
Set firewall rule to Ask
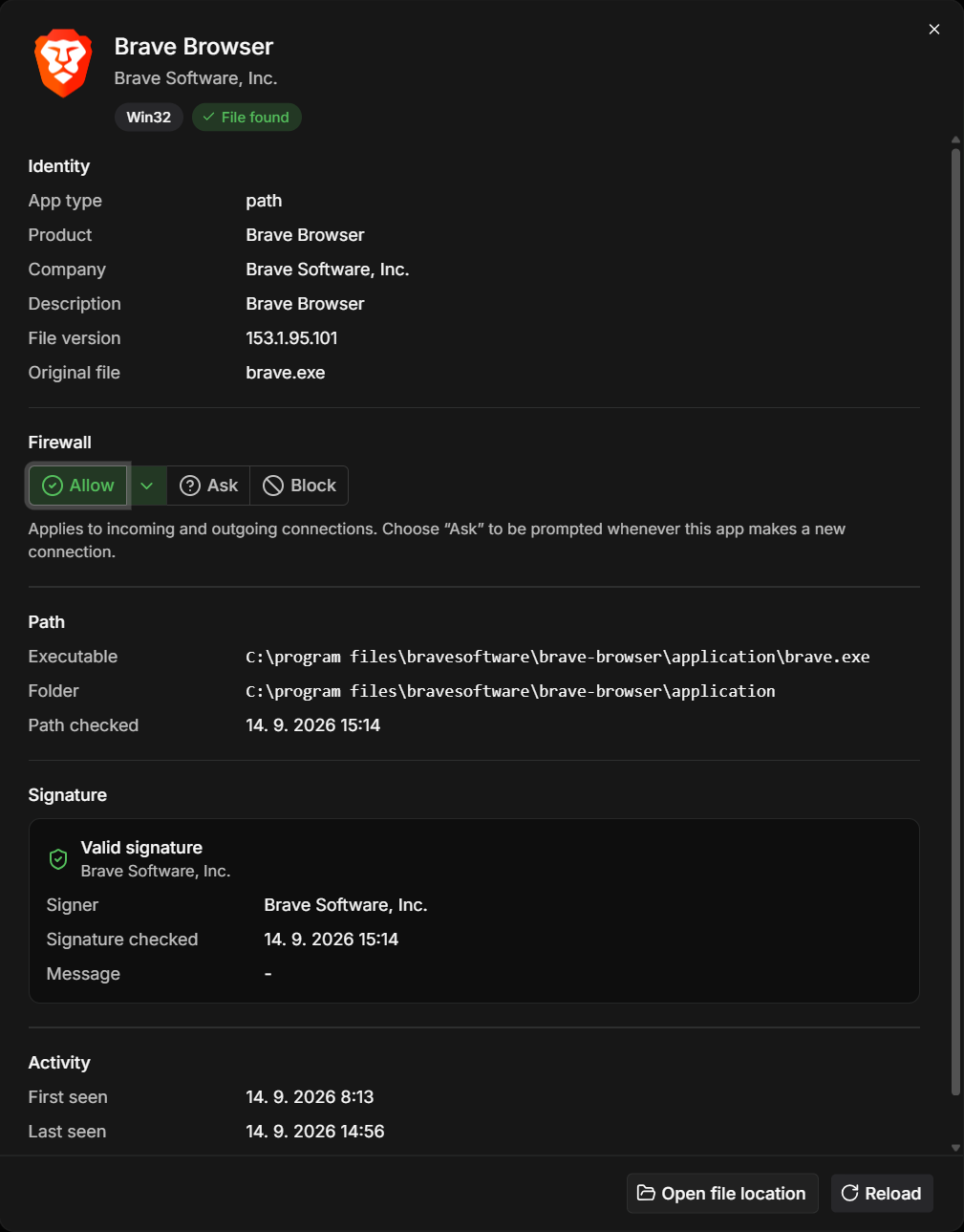(x=208, y=486)
